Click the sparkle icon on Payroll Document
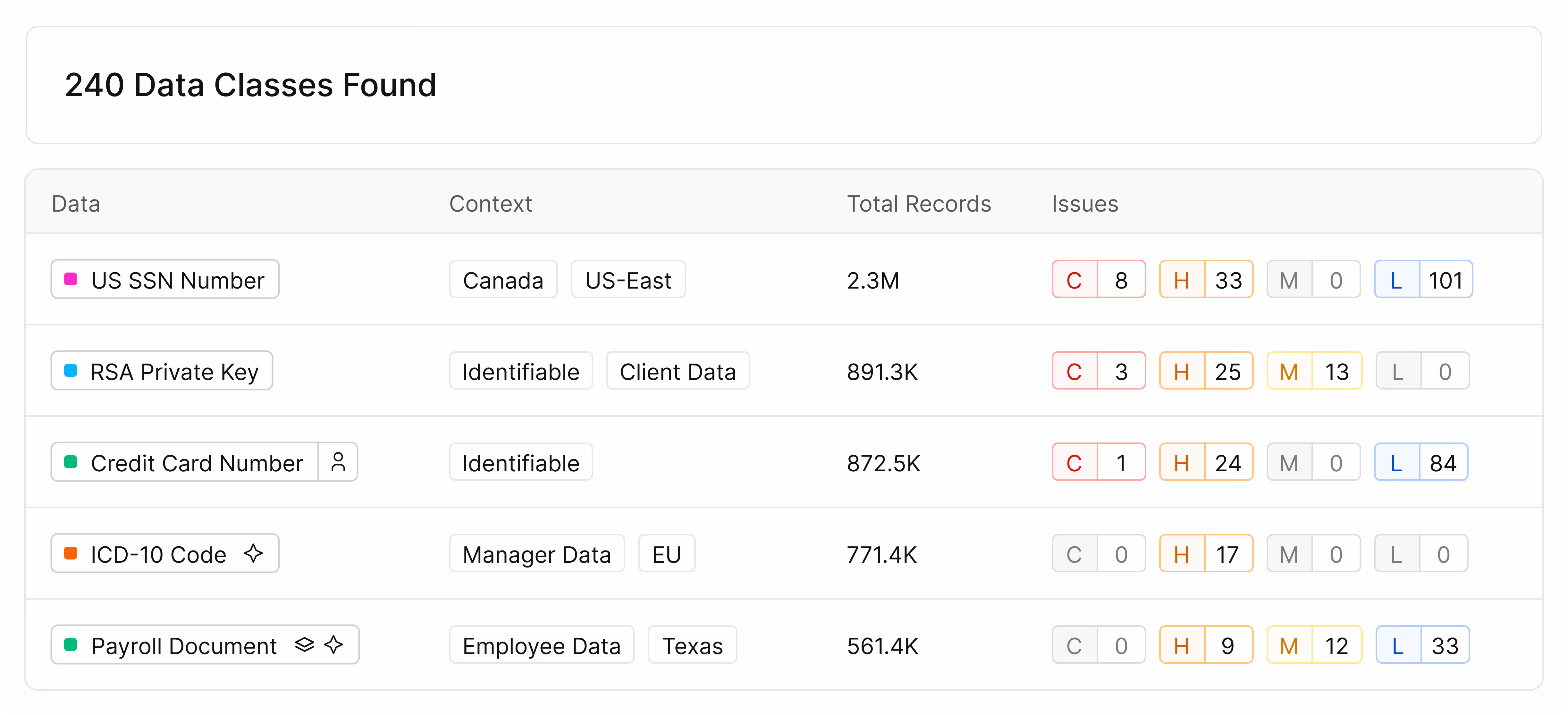The width and height of the screenshot is (1568, 715). 333,644
